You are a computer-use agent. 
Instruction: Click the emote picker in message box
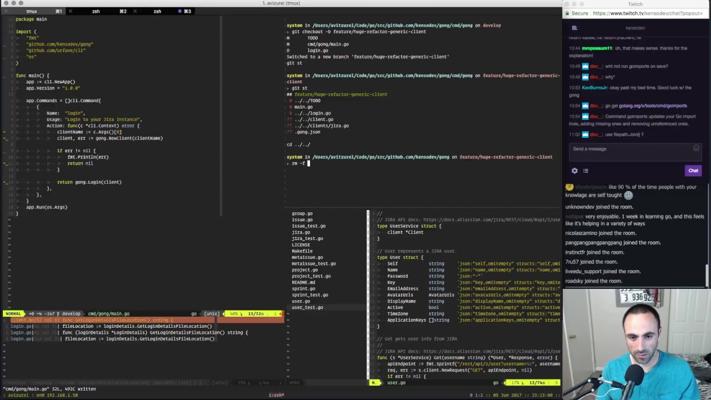[696, 149]
